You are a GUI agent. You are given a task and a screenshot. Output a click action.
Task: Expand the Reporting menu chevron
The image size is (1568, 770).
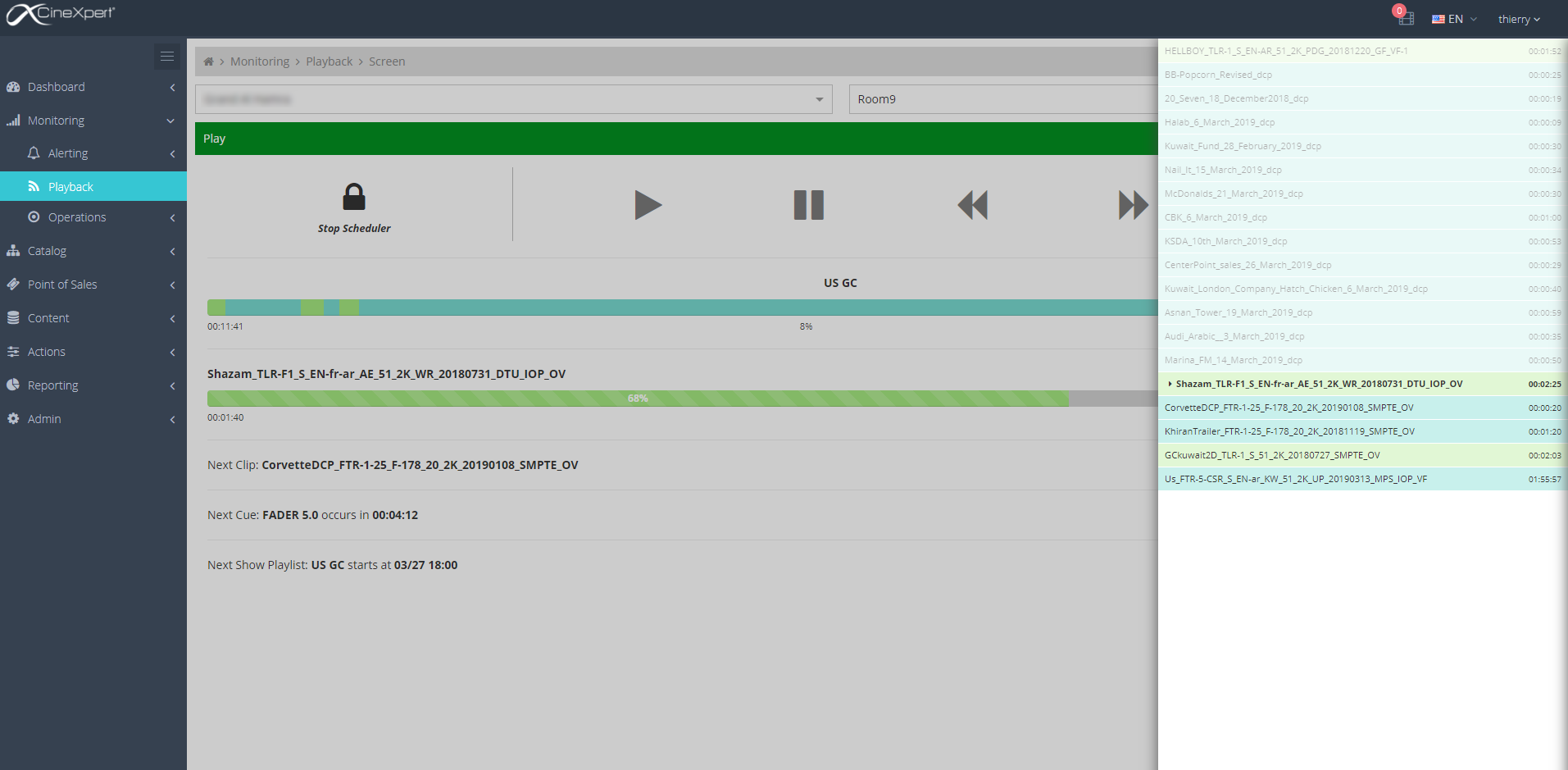[172, 385]
